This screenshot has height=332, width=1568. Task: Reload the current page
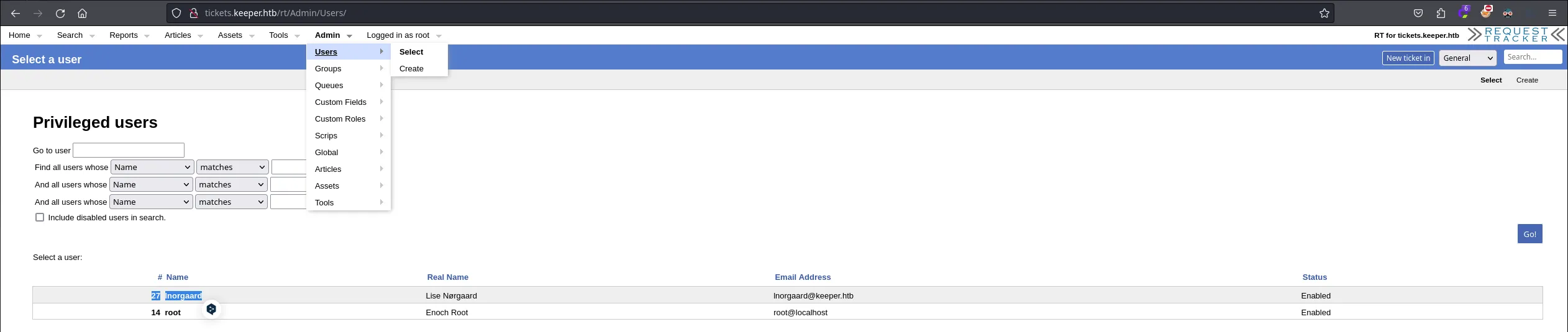(x=60, y=13)
